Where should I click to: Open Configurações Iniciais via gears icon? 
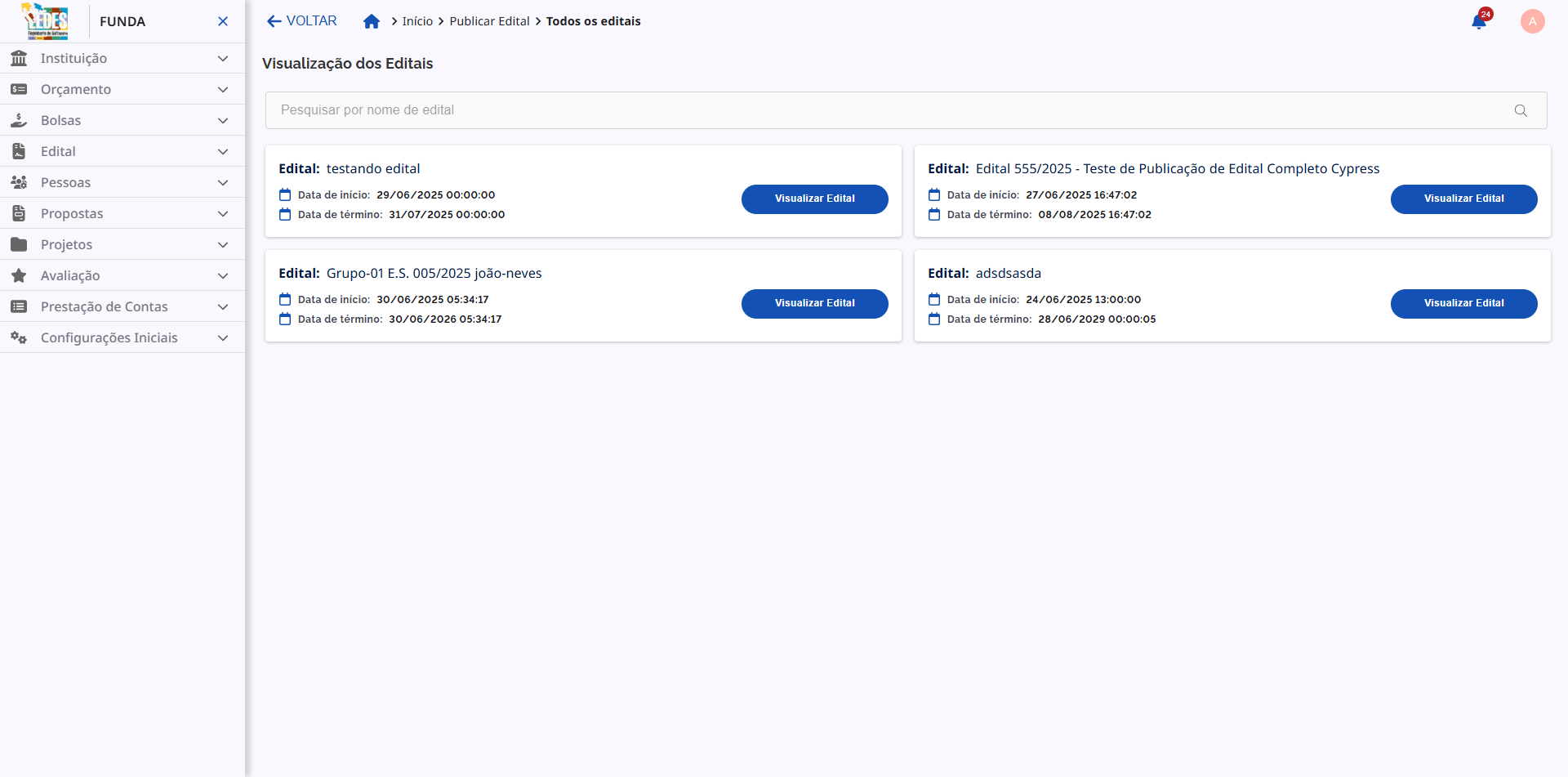[19, 337]
